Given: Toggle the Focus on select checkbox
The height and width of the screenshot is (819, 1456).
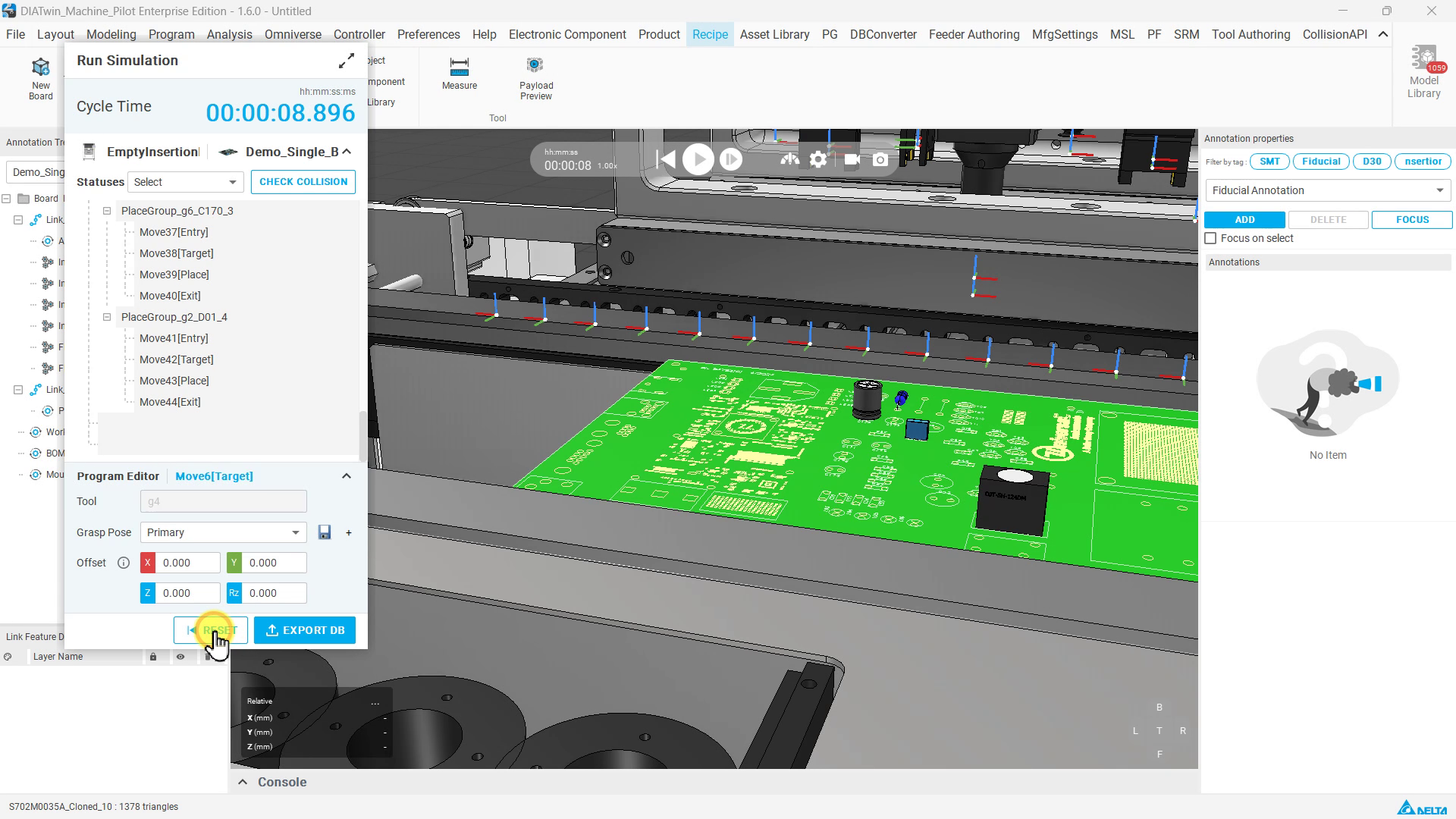Looking at the screenshot, I should pyautogui.click(x=1211, y=238).
